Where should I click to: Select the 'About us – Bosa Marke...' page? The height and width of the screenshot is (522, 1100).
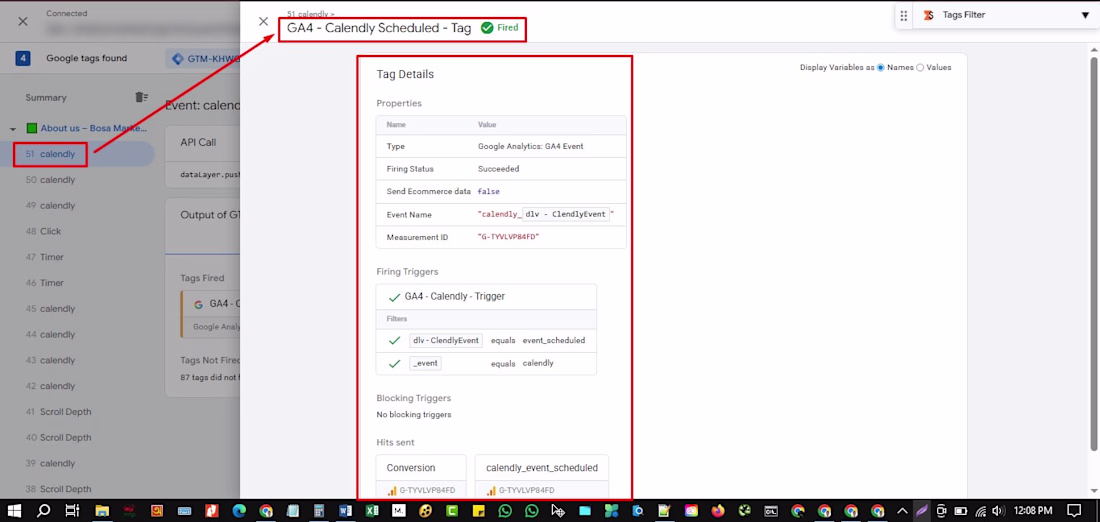click(94, 128)
